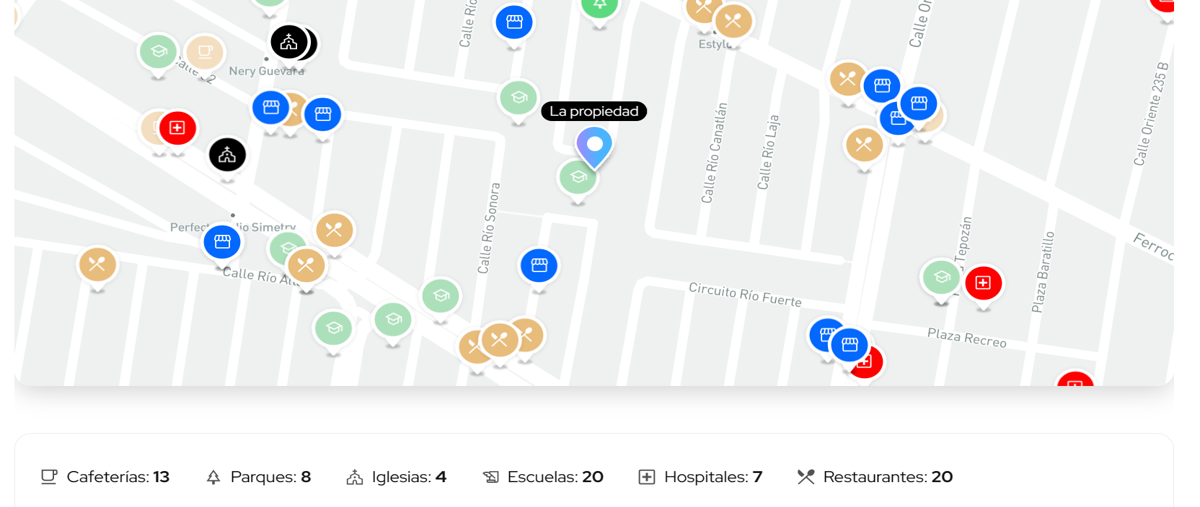Open the school marker directly below the property pin
Viewport: 1200px width, 507px height.
pos(578,178)
